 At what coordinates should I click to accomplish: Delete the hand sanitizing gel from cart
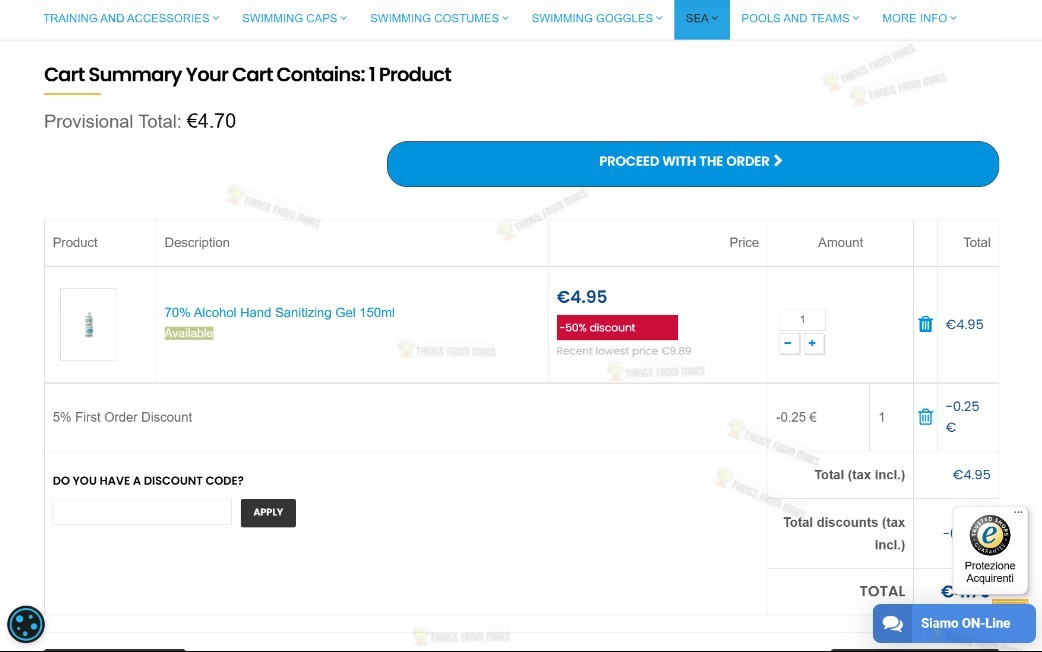click(925, 324)
